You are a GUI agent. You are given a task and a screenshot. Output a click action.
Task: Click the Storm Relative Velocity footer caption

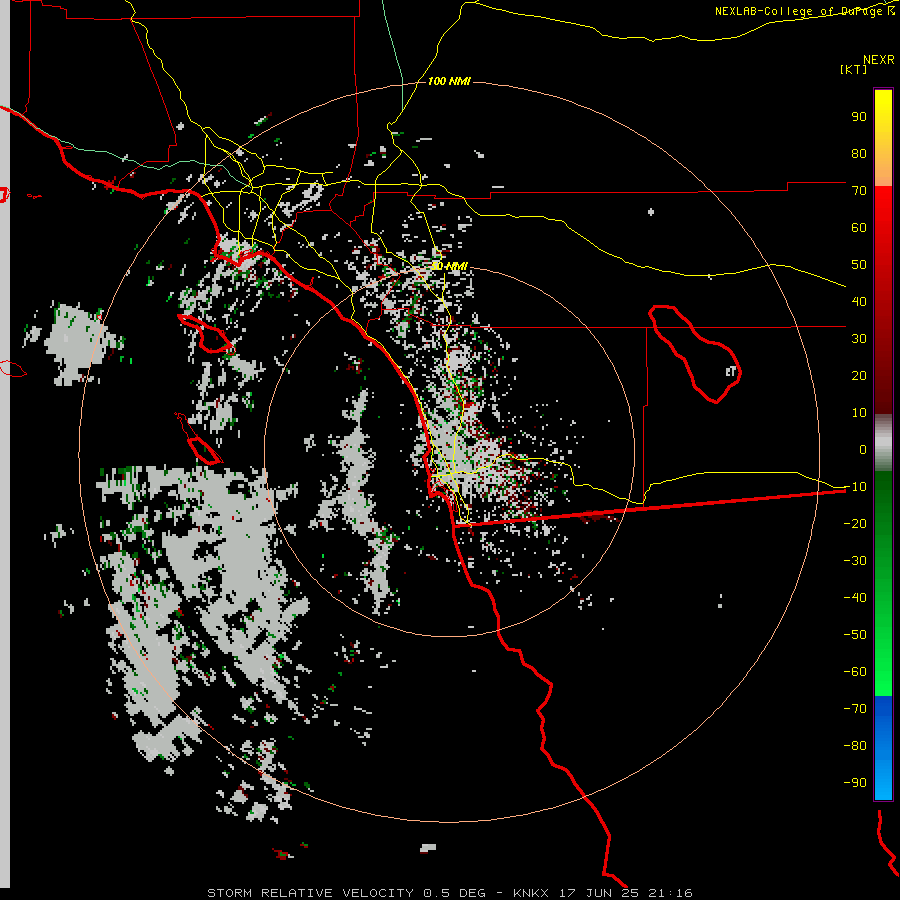pyautogui.click(x=449, y=893)
